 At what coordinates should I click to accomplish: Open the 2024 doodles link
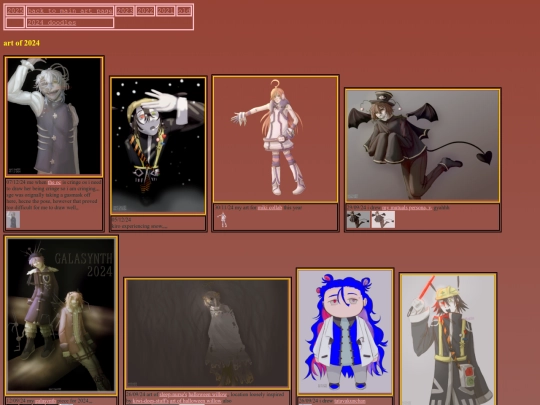pyautogui.click(x=52, y=23)
